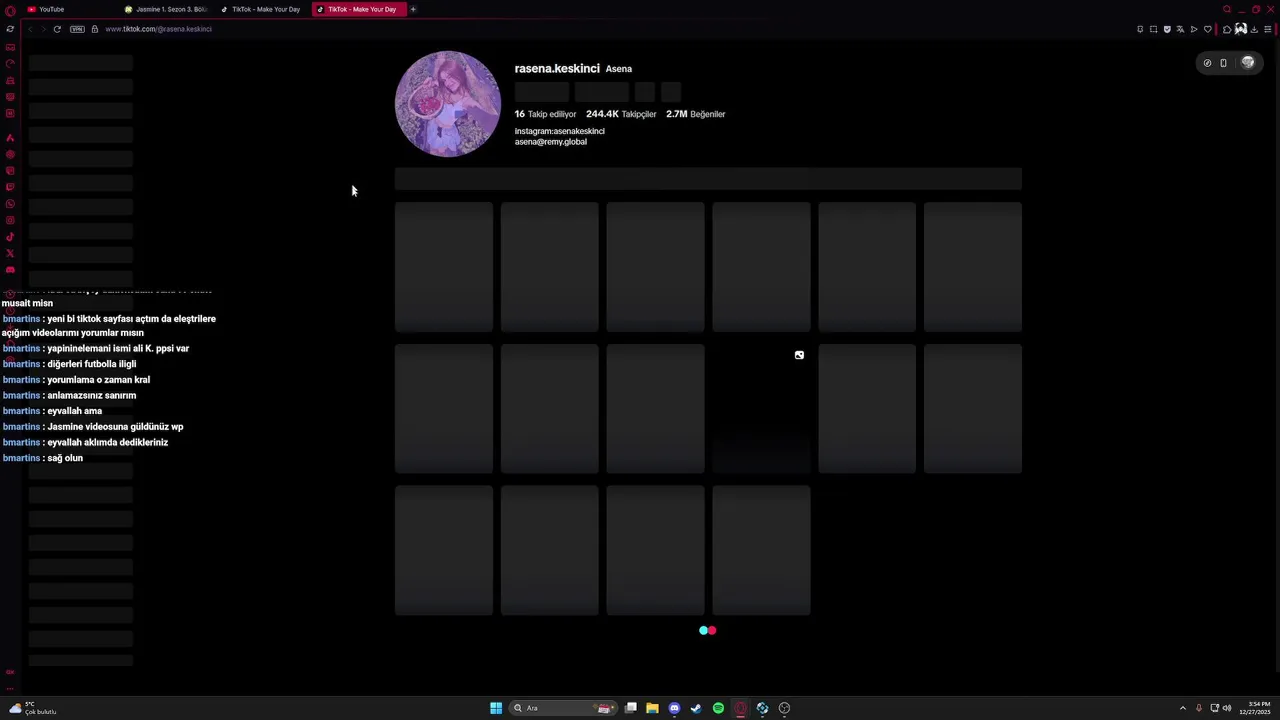
Task: Click chat message 'yorumlama o zaman kral'
Action: (98, 380)
